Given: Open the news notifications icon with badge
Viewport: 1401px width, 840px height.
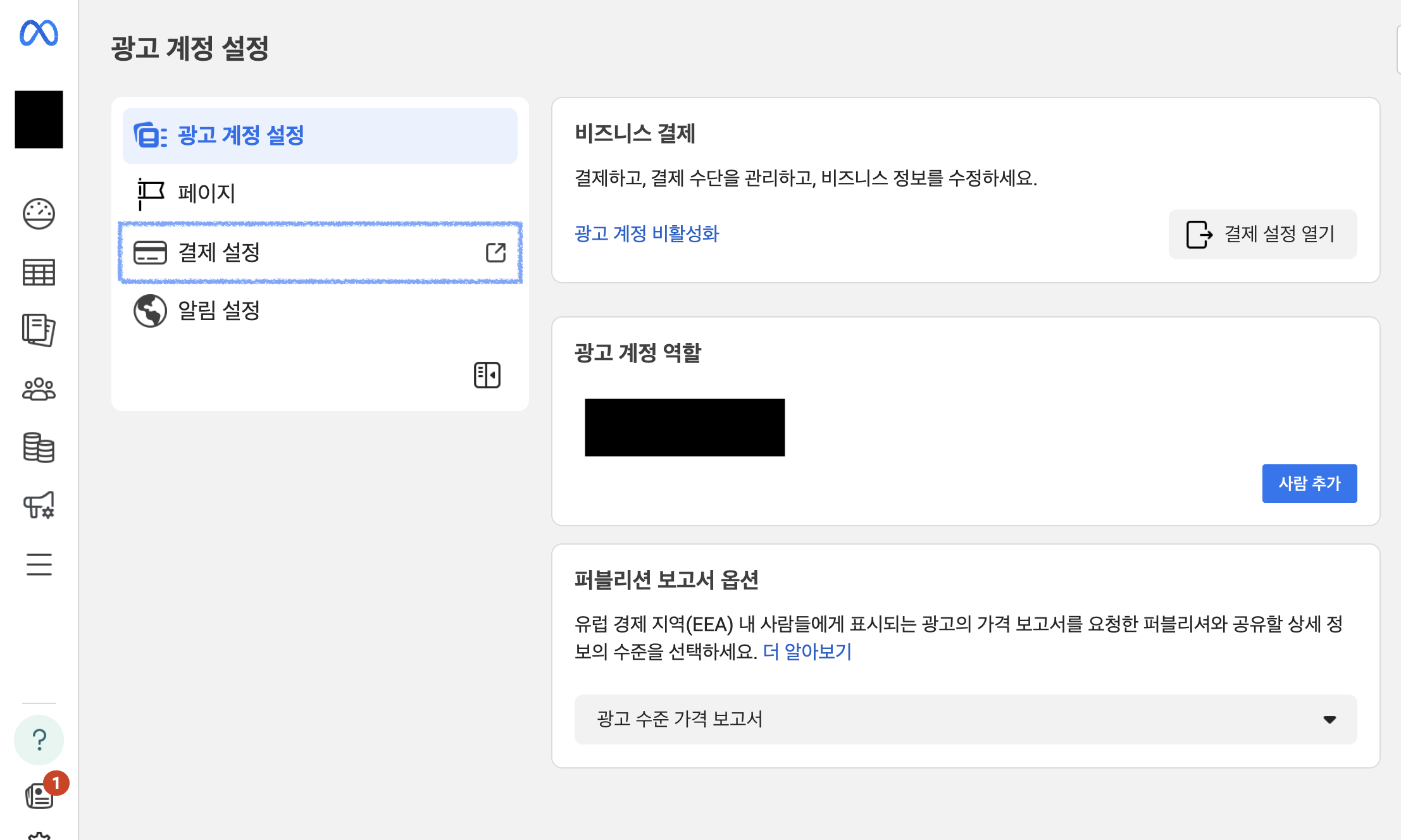Looking at the screenshot, I should 40,795.
